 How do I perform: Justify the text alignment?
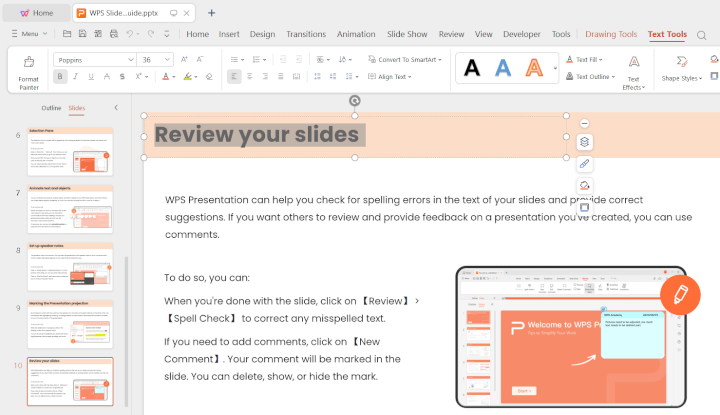pos(281,76)
